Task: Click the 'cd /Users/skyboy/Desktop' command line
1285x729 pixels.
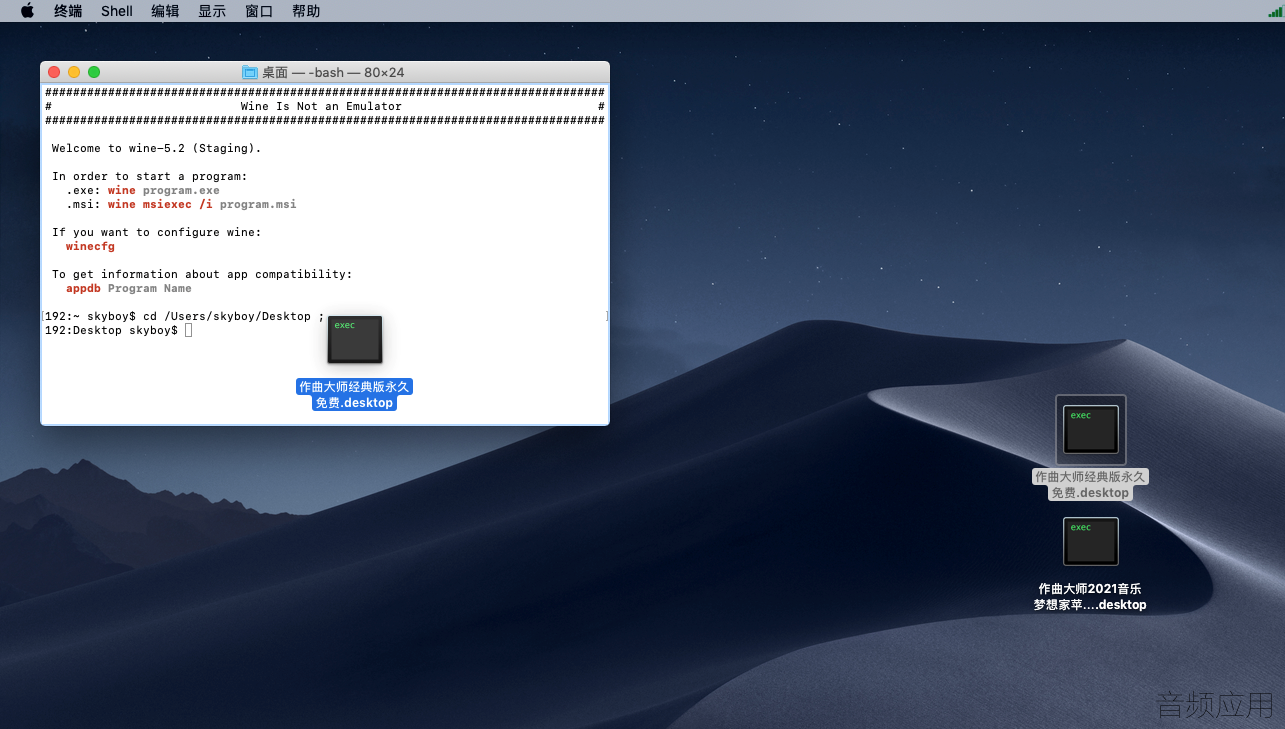Action: click(x=227, y=316)
